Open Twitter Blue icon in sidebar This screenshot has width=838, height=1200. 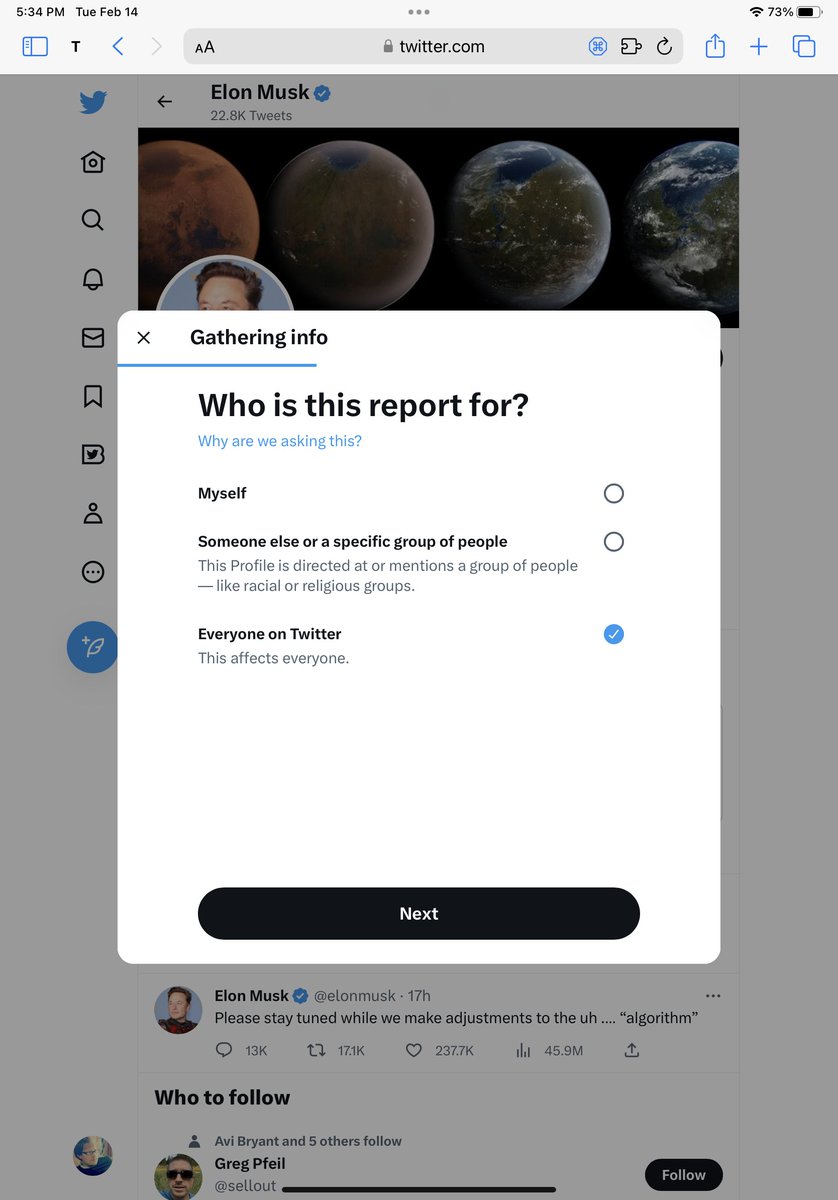tap(93, 455)
